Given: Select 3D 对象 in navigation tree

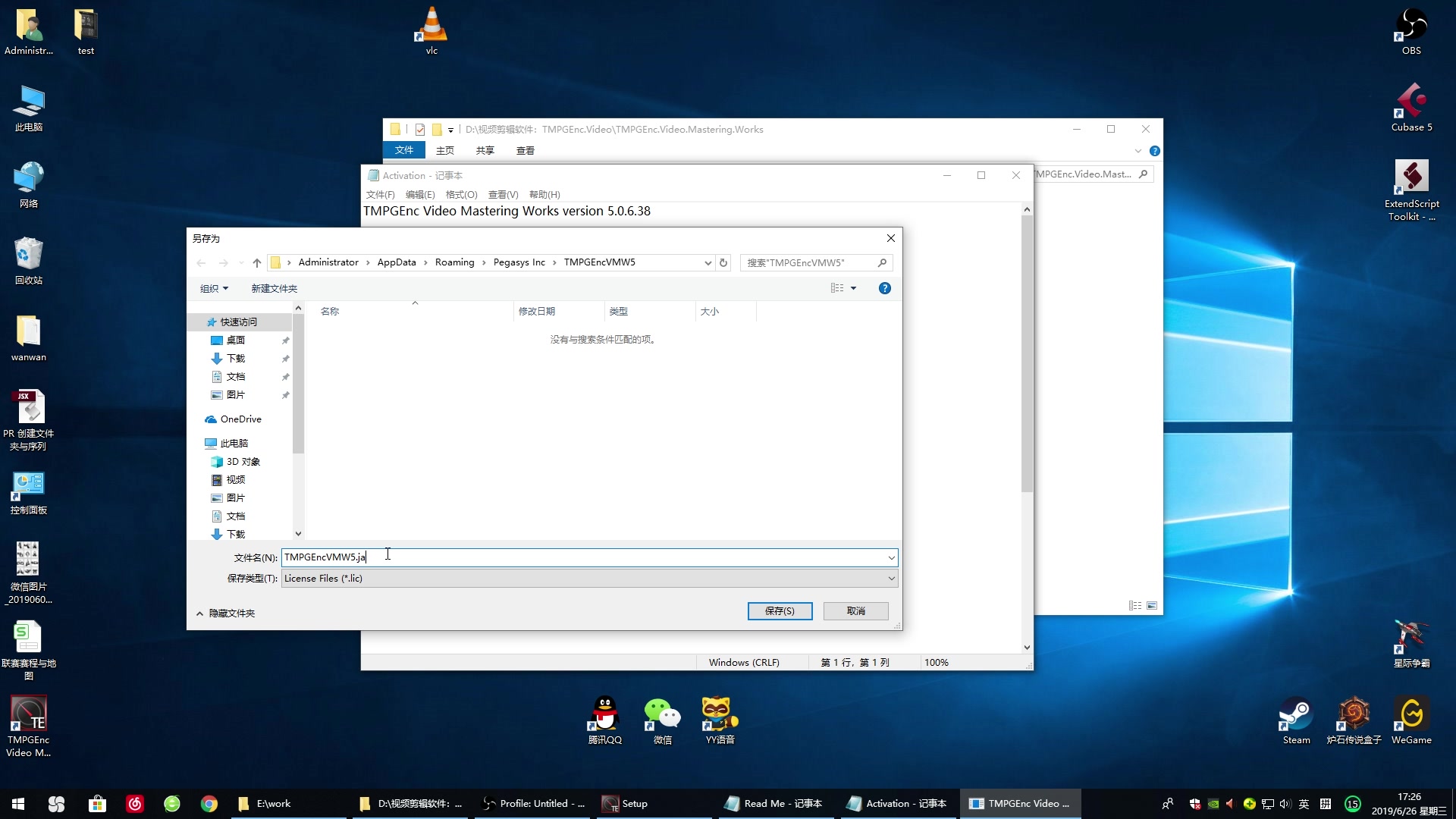Looking at the screenshot, I should [243, 462].
